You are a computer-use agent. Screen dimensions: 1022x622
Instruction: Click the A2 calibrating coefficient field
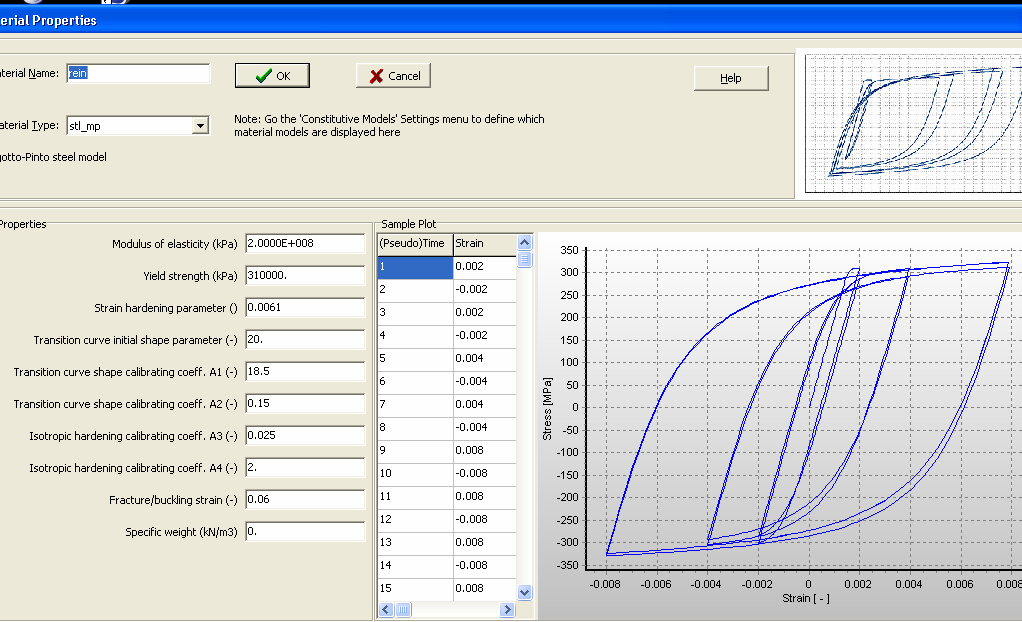[305, 403]
